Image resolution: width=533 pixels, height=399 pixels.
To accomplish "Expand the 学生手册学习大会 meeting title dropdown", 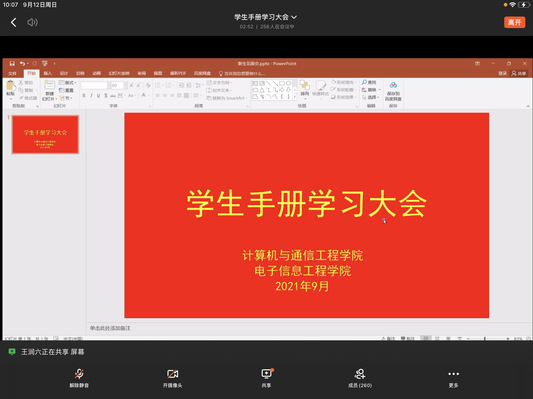I will point(265,17).
